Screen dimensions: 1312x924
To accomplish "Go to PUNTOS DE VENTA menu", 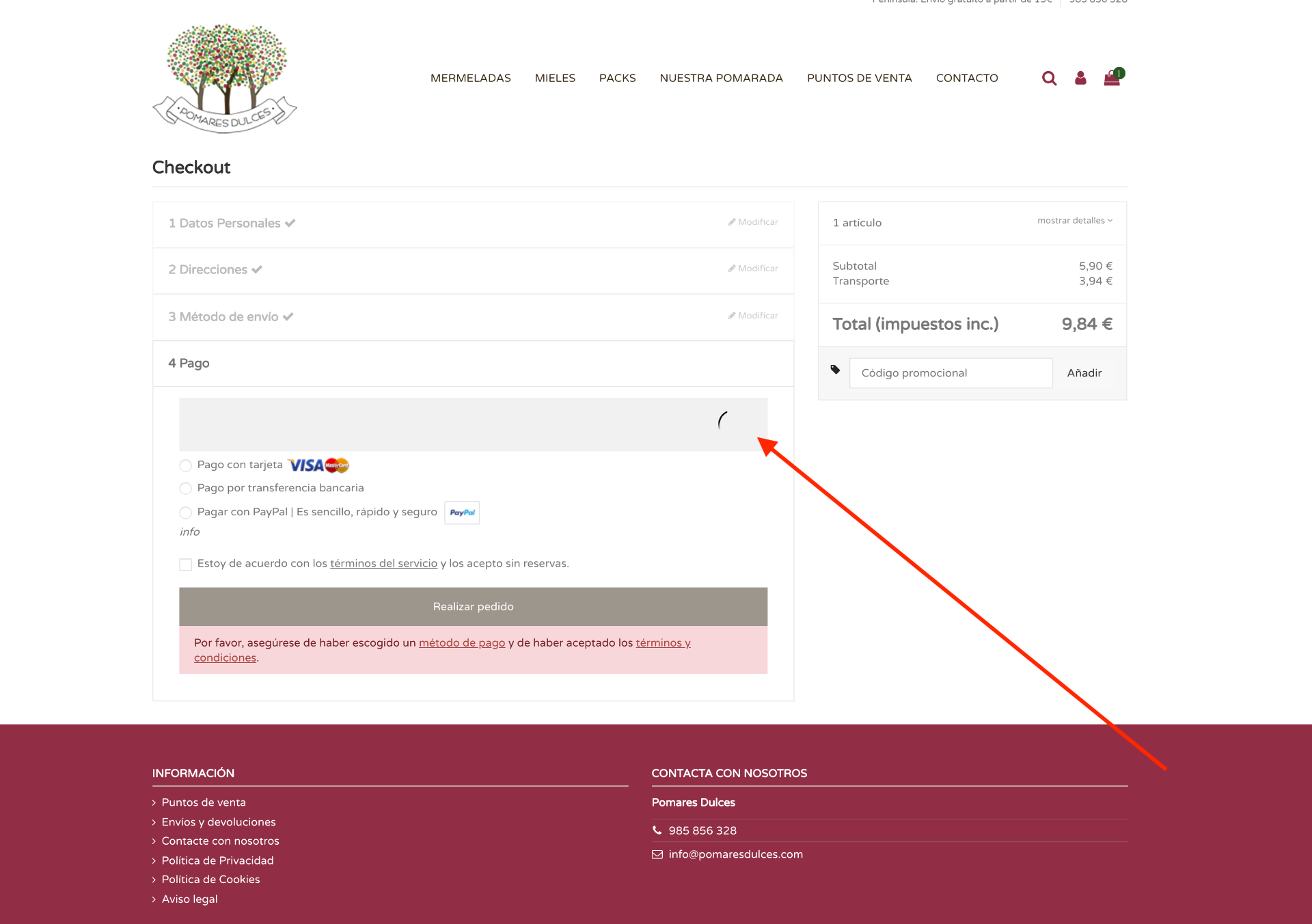I will 859,79.
